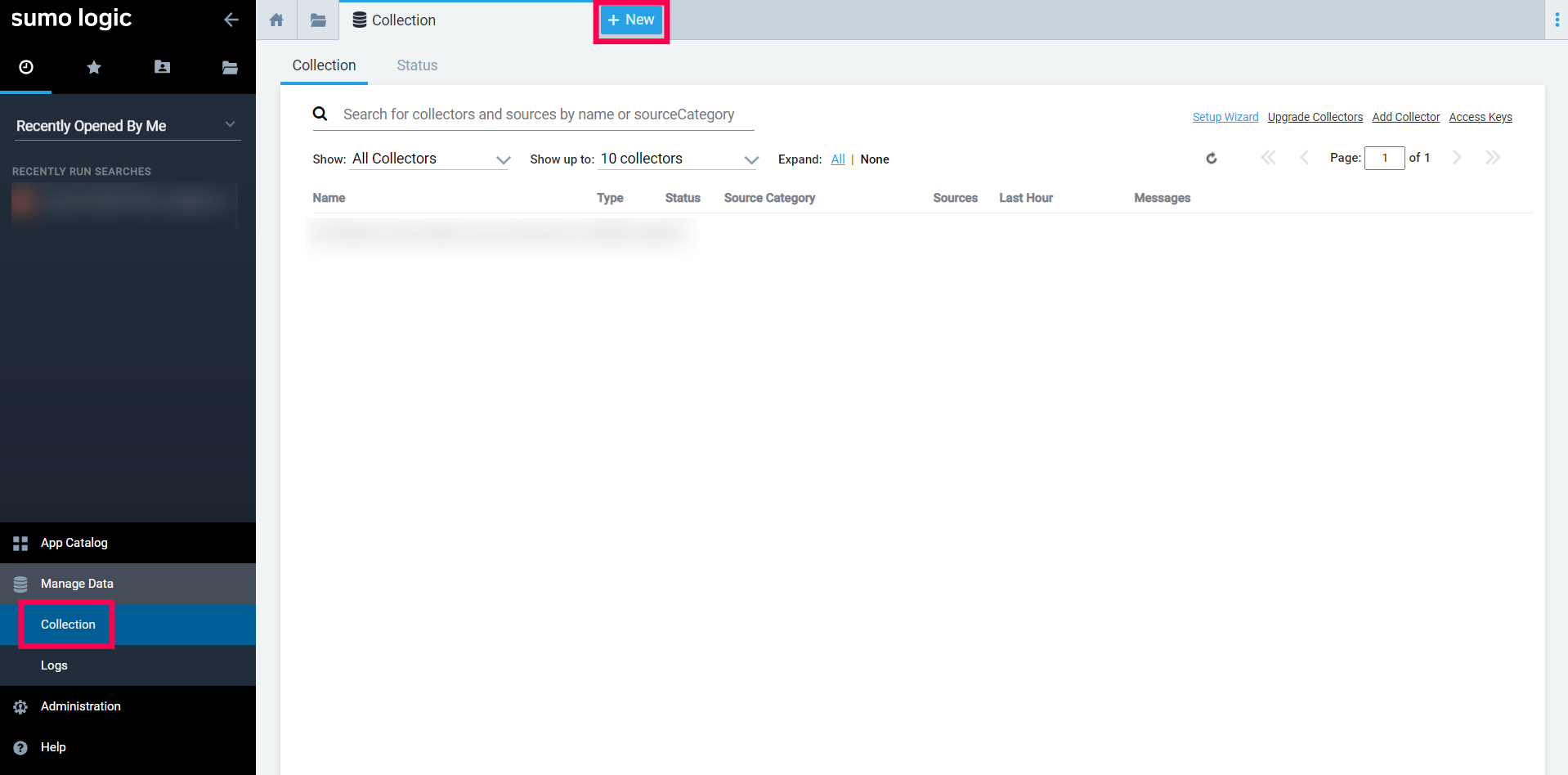This screenshot has width=1568, height=775.
Task: Collapse the left navigation with the back arrow
Action: [x=231, y=20]
